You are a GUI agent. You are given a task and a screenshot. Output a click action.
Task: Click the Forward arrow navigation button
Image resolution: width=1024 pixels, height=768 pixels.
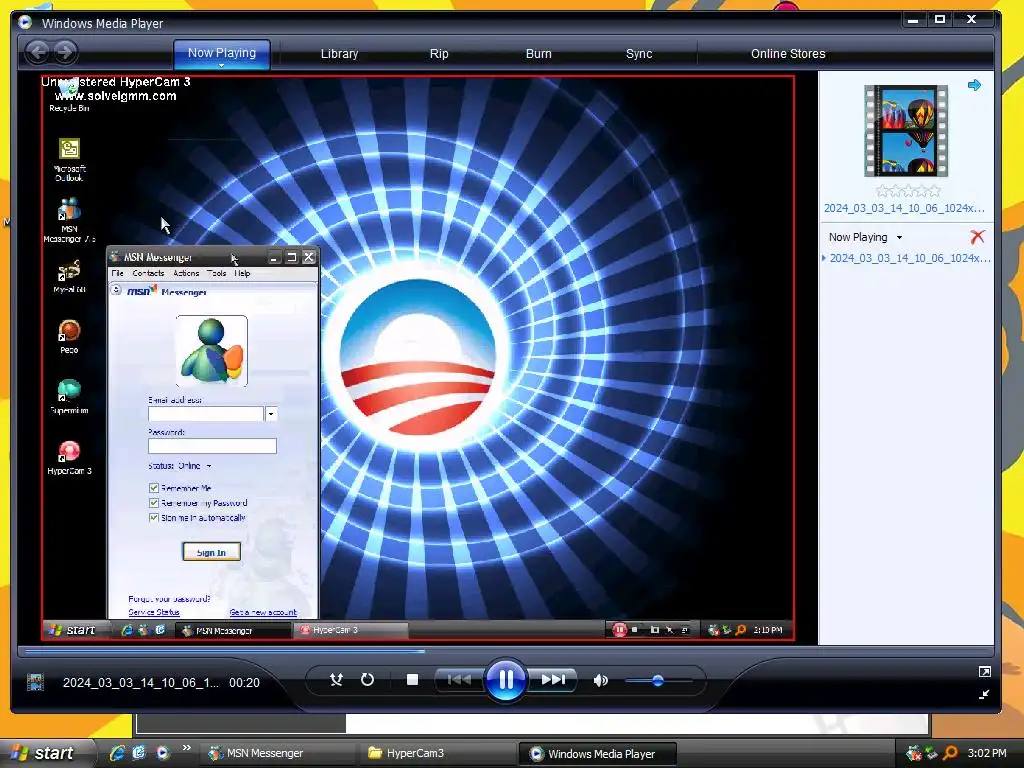[65, 52]
